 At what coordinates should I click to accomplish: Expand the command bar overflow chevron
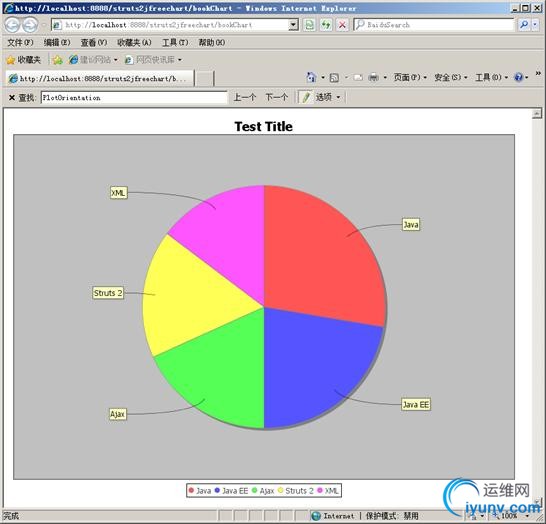point(538,73)
